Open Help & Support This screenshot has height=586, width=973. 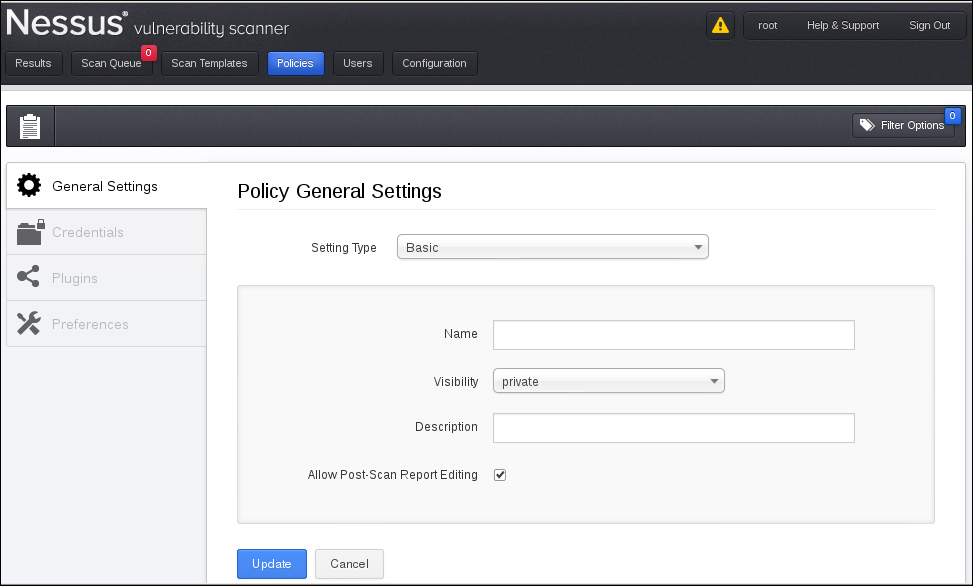tap(843, 25)
